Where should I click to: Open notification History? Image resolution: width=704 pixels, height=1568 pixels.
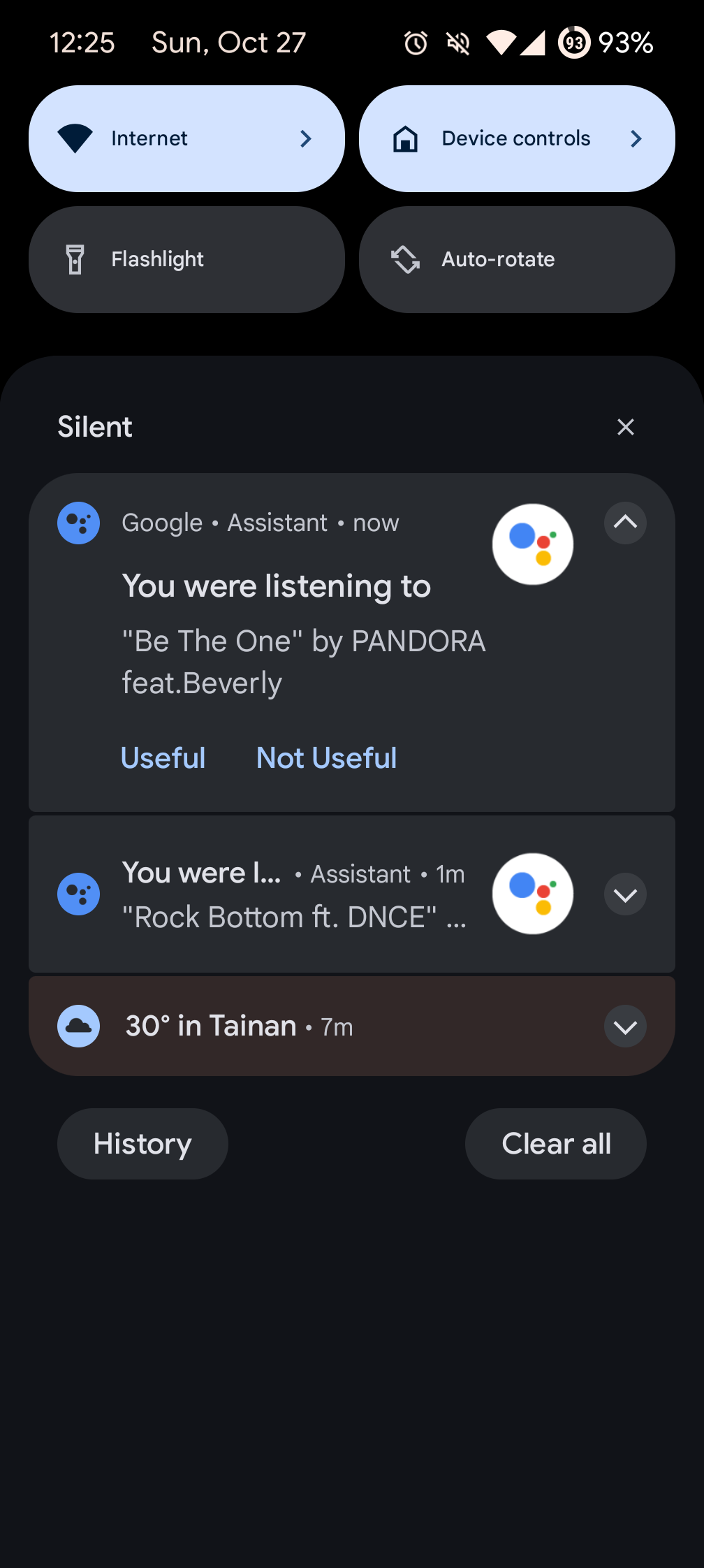pos(142,1144)
